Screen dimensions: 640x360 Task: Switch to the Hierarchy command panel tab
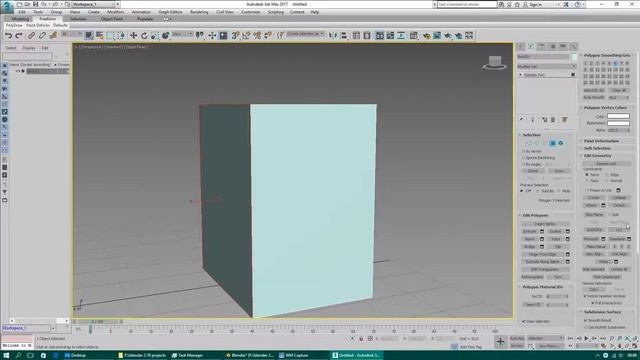(x=542, y=47)
